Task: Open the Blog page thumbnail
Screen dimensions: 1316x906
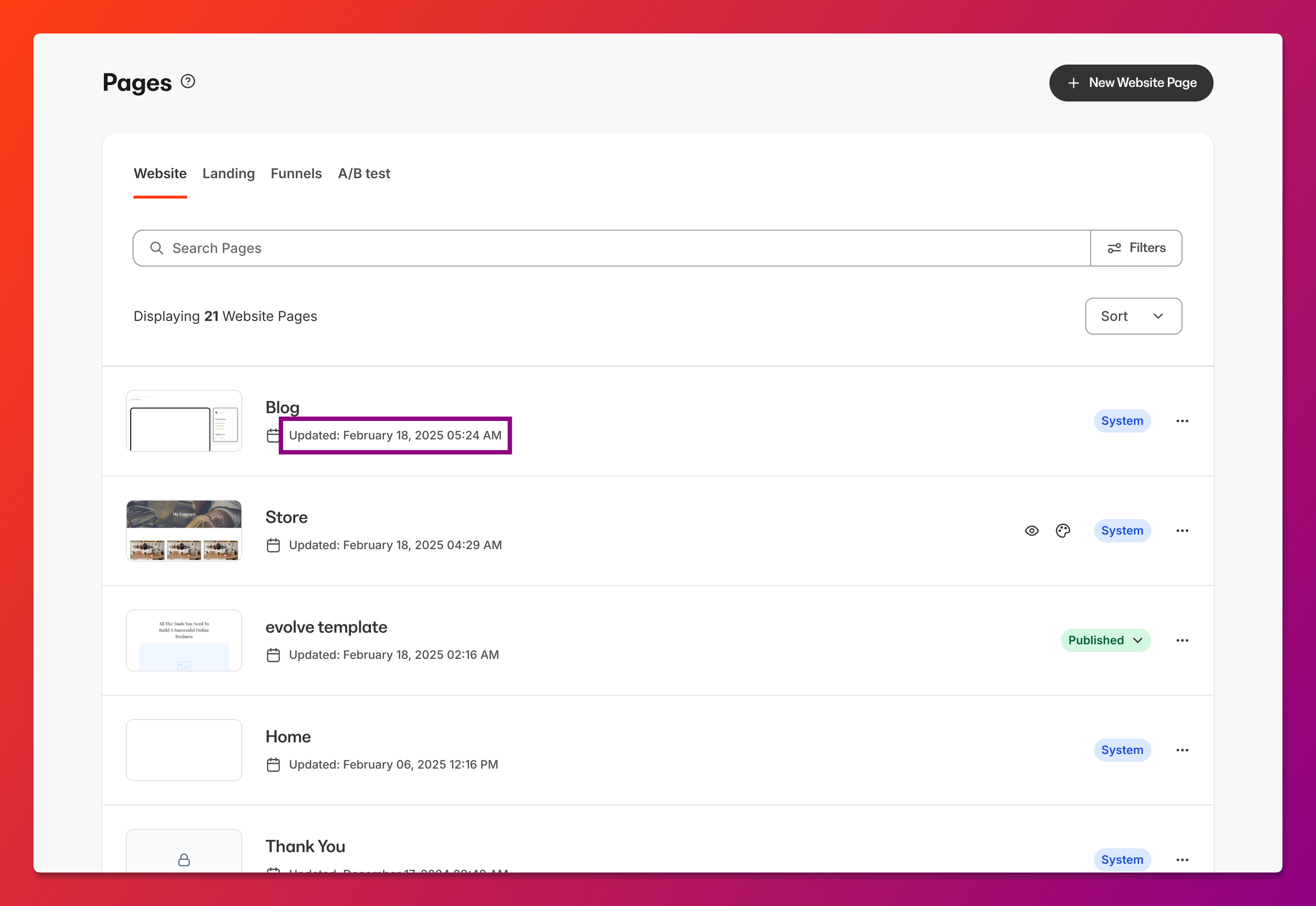Action: tap(184, 420)
